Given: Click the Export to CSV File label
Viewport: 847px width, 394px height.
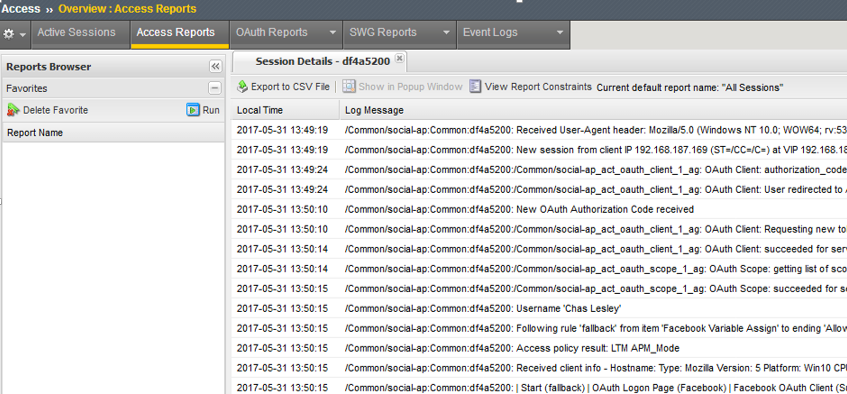Looking at the screenshot, I should pyautogui.click(x=290, y=86).
